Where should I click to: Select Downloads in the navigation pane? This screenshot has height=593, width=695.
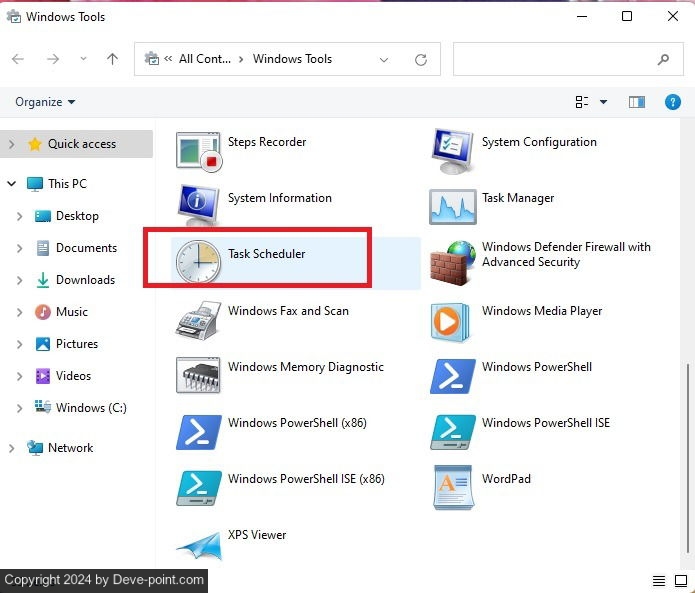pyautogui.click(x=85, y=280)
